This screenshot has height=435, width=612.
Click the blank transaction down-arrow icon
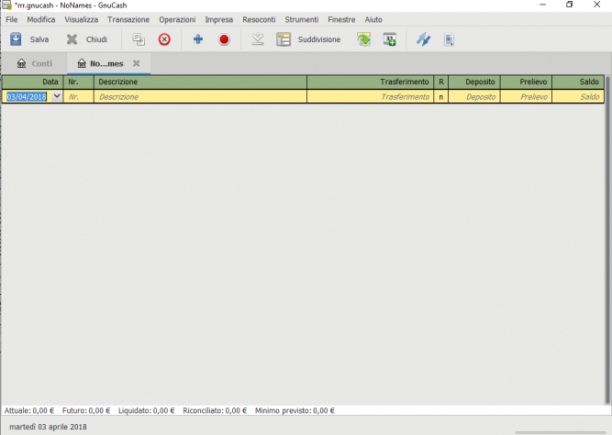258,39
